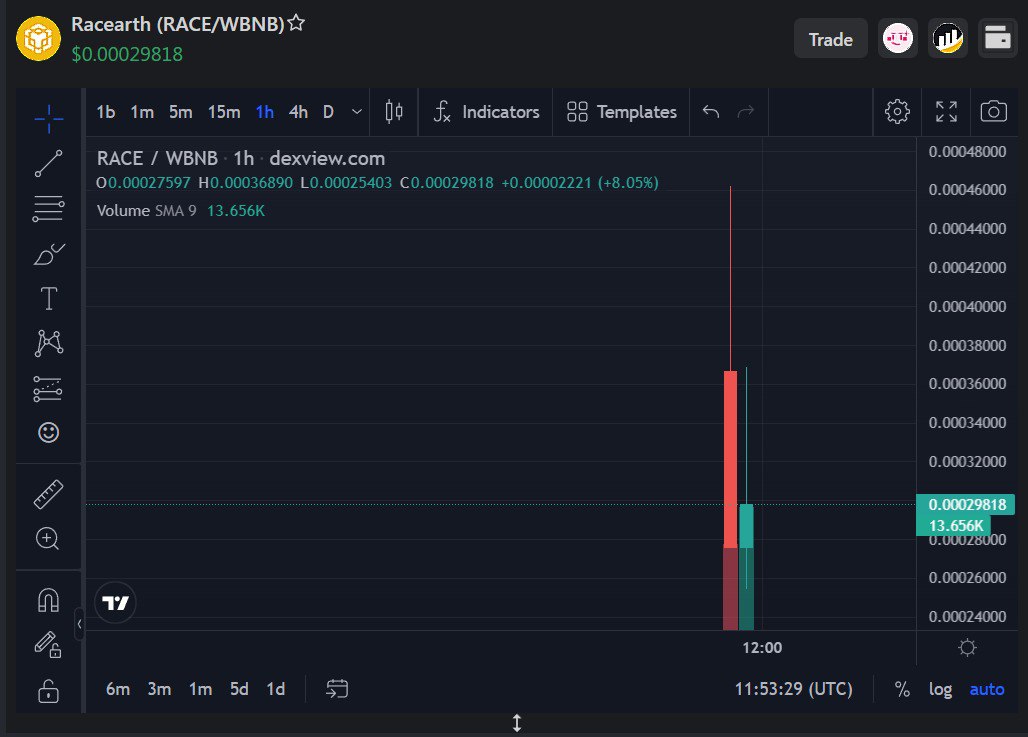Open the pink face icon link
1028x737 pixels.
[898, 39]
